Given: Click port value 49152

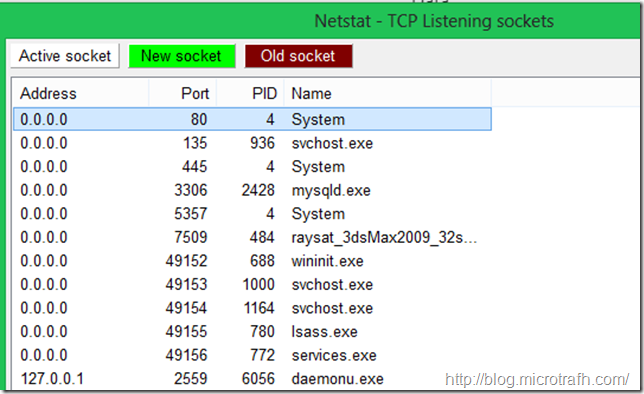Looking at the screenshot, I should click(x=186, y=261).
